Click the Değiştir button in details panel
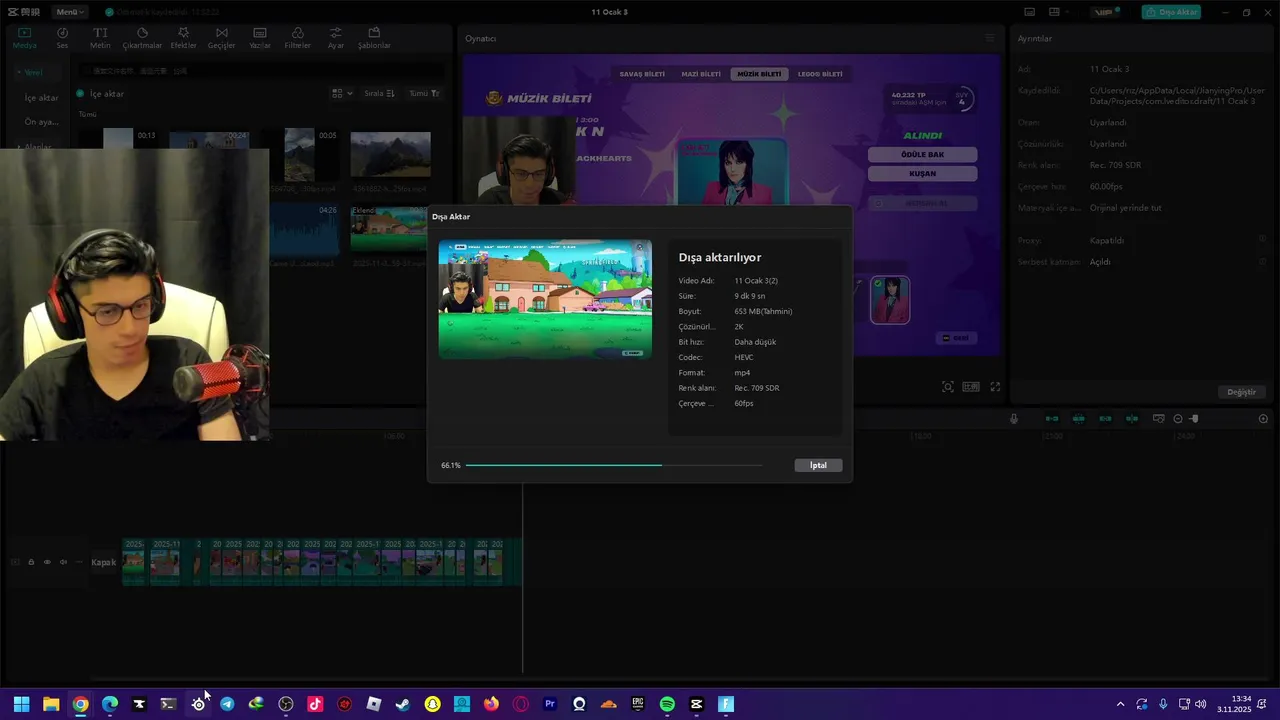Screen dimensions: 1280x720 pos(1241,392)
